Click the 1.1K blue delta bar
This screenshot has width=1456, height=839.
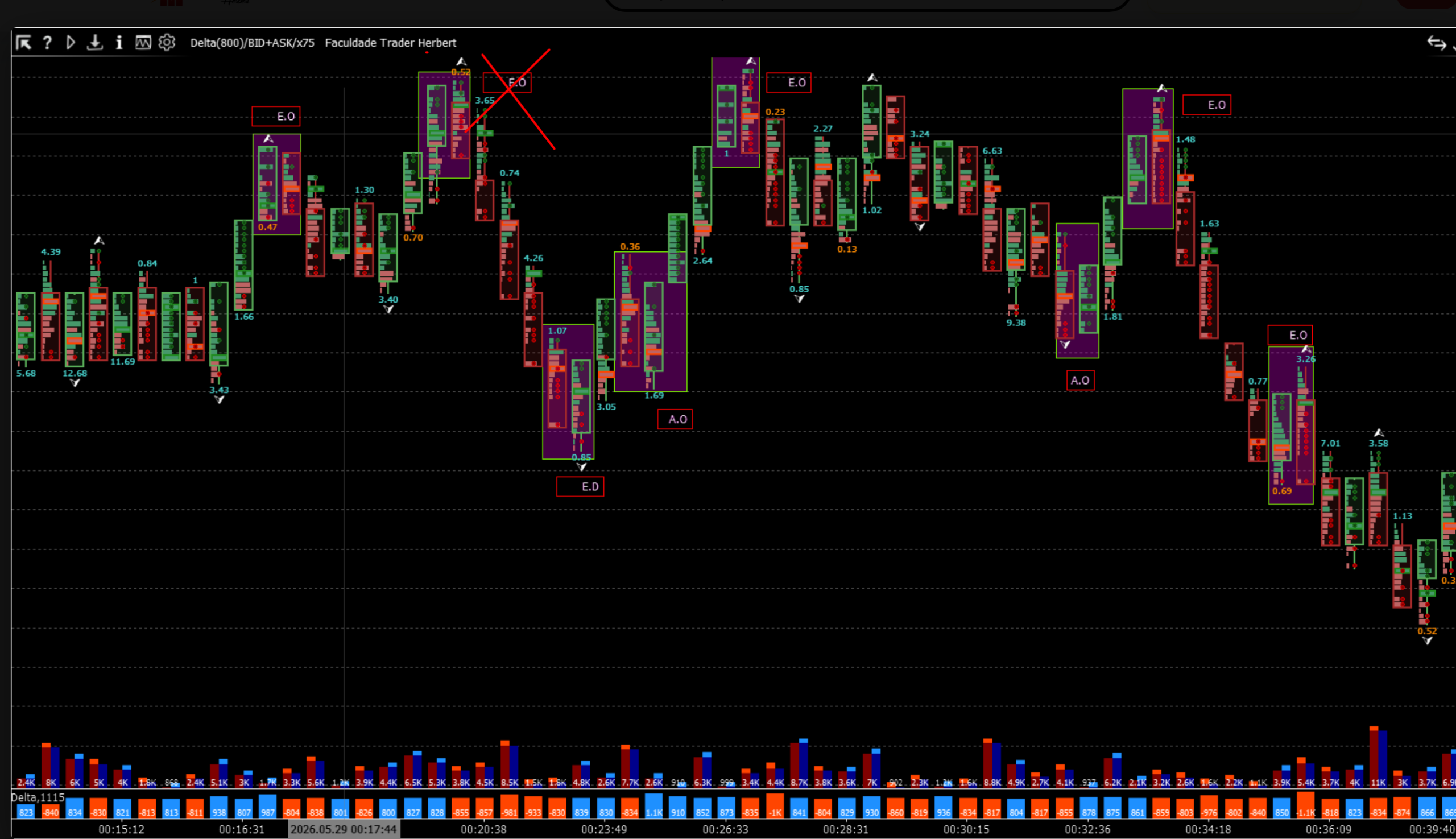point(654,805)
